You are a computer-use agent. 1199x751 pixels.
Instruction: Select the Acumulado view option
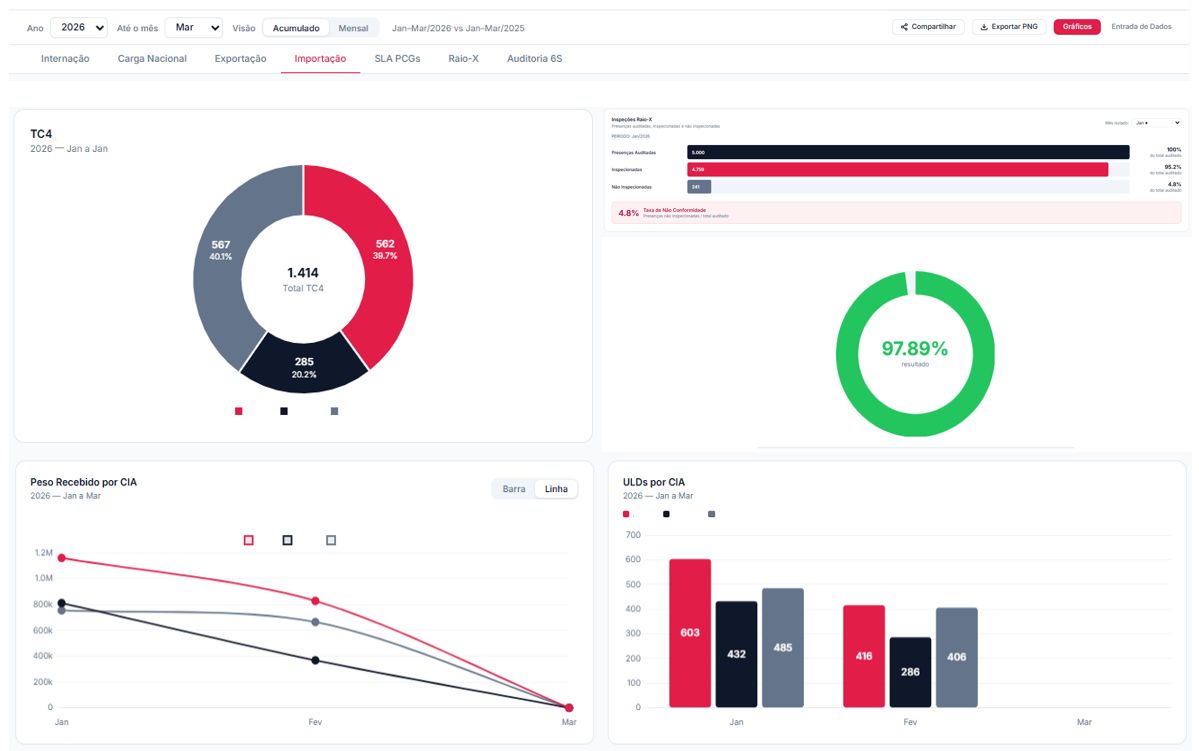click(296, 28)
